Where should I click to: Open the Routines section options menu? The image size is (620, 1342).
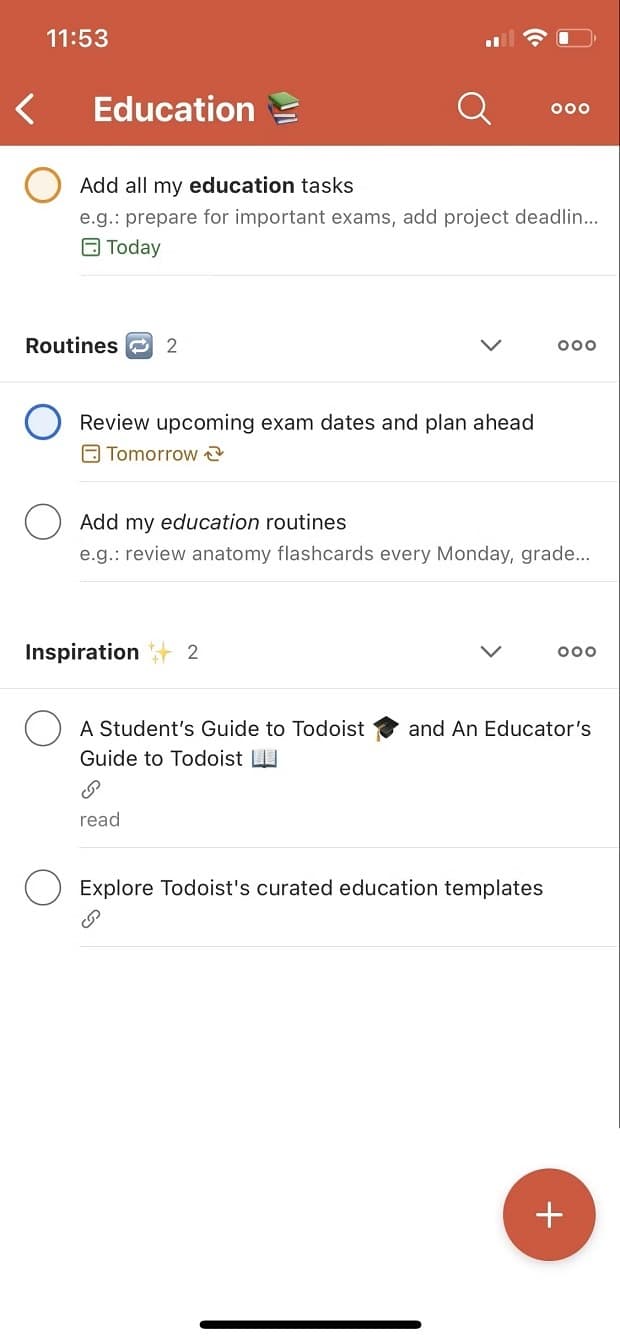[x=577, y=345]
